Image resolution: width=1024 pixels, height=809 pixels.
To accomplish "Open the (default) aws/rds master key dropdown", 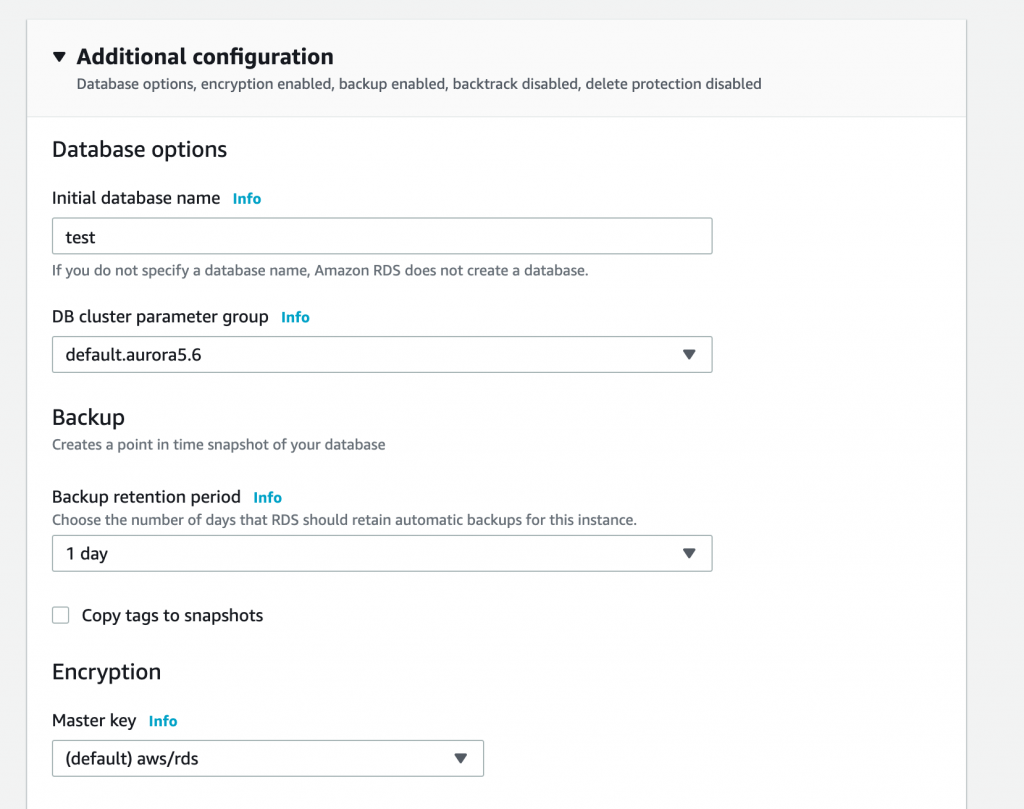I will [x=268, y=758].
